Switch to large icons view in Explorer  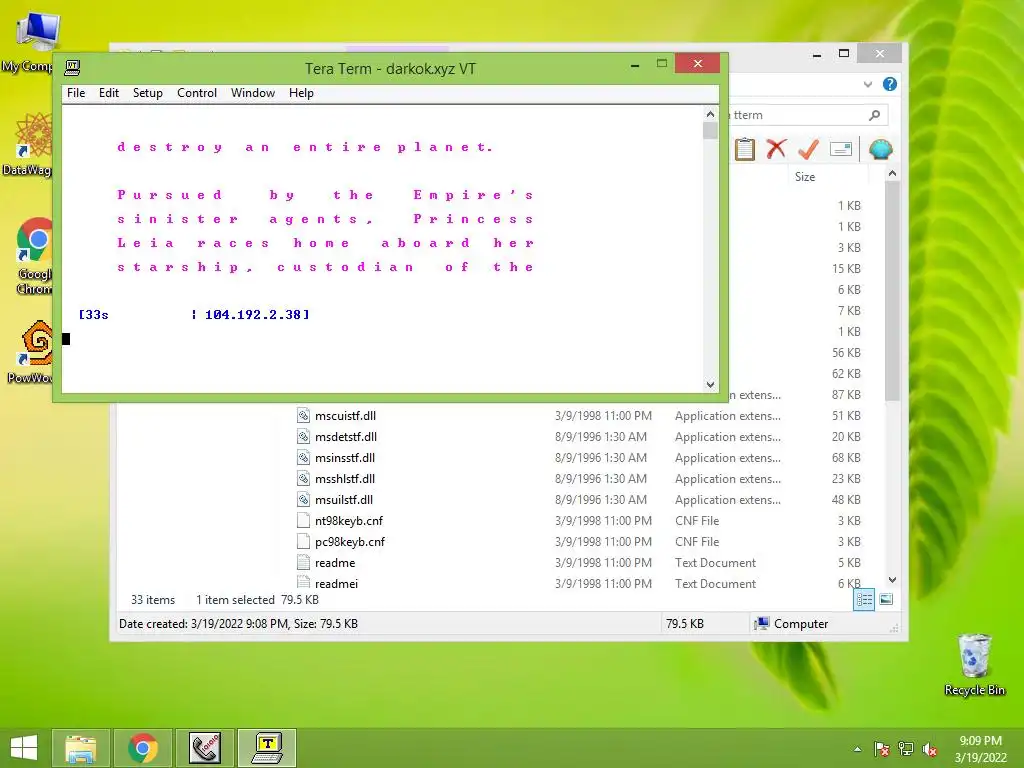[886, 600]
